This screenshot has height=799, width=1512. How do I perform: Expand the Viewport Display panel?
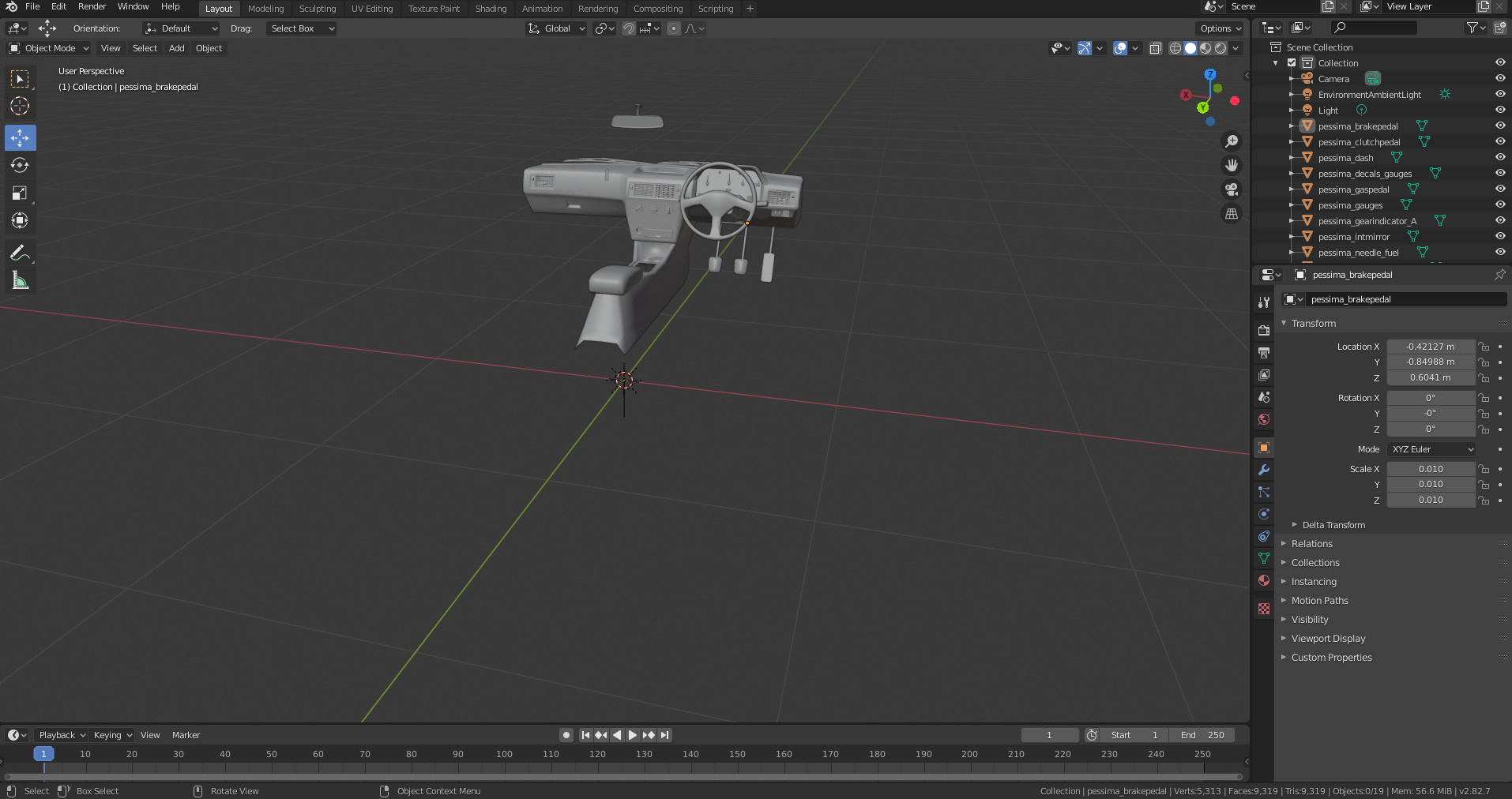[x=1328, y=639]
